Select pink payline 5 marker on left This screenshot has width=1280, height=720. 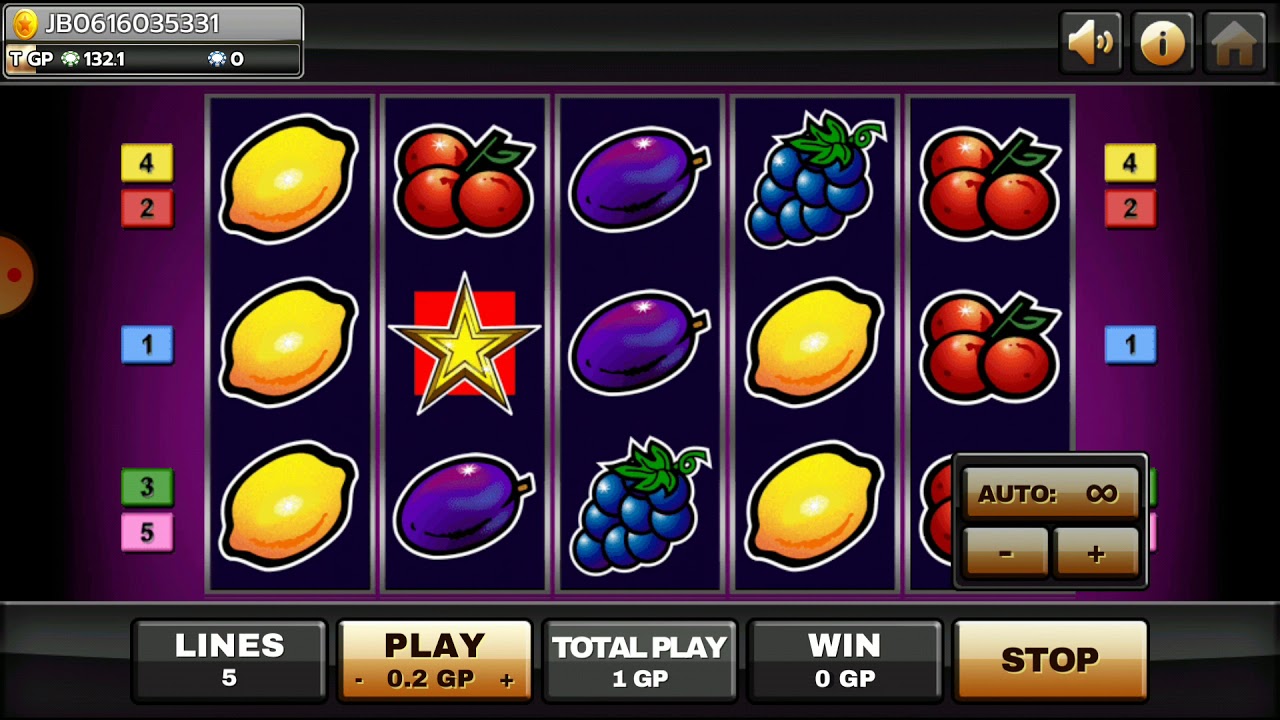click(147, 533)
